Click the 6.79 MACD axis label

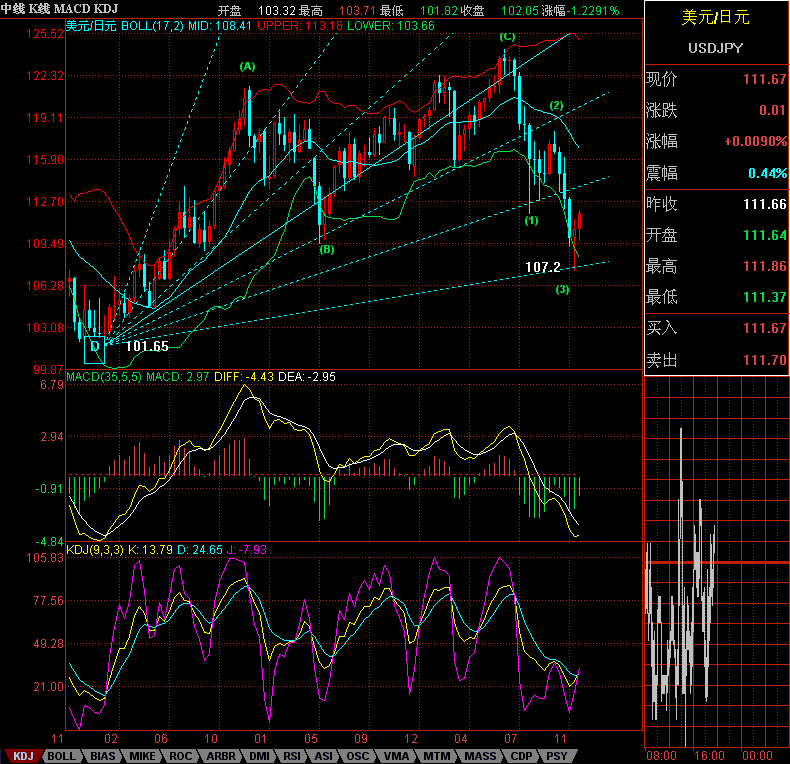click(x=52, y=385)
